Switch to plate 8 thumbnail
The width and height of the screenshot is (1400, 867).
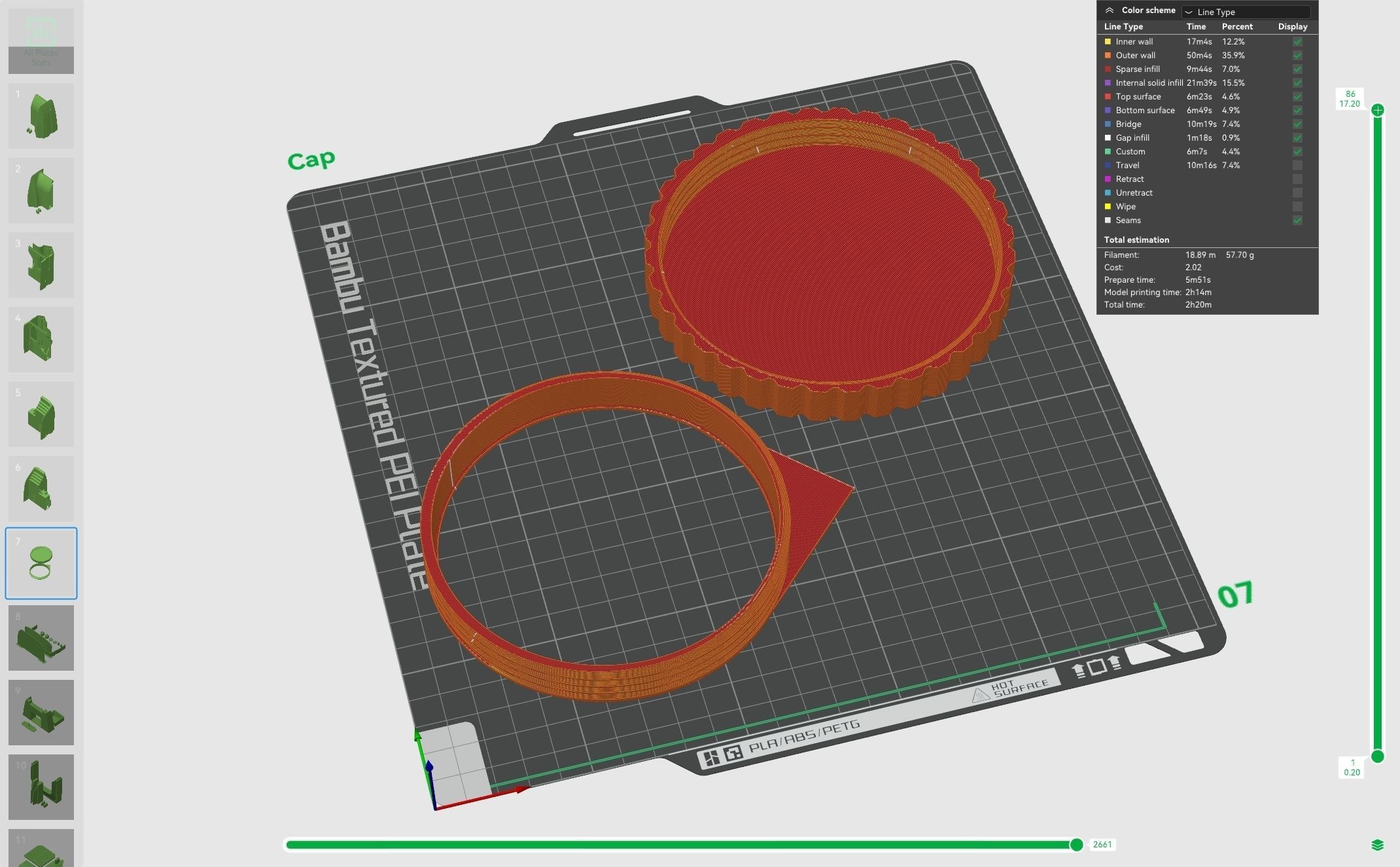(x=41, y=638)
